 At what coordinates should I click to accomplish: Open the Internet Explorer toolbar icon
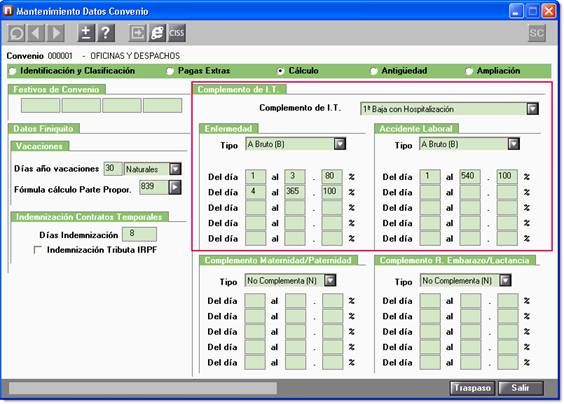(157, 33)
